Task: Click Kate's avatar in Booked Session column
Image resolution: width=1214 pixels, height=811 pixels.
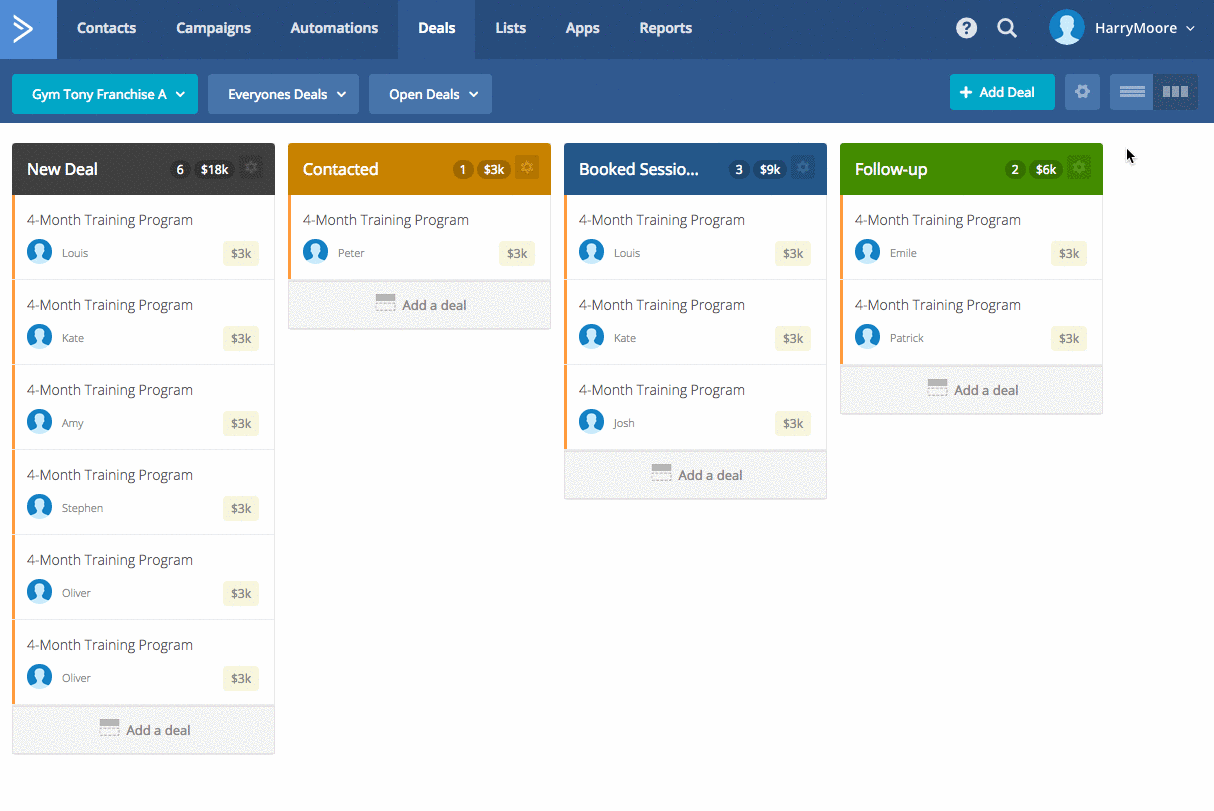Action: click(592, 337)
